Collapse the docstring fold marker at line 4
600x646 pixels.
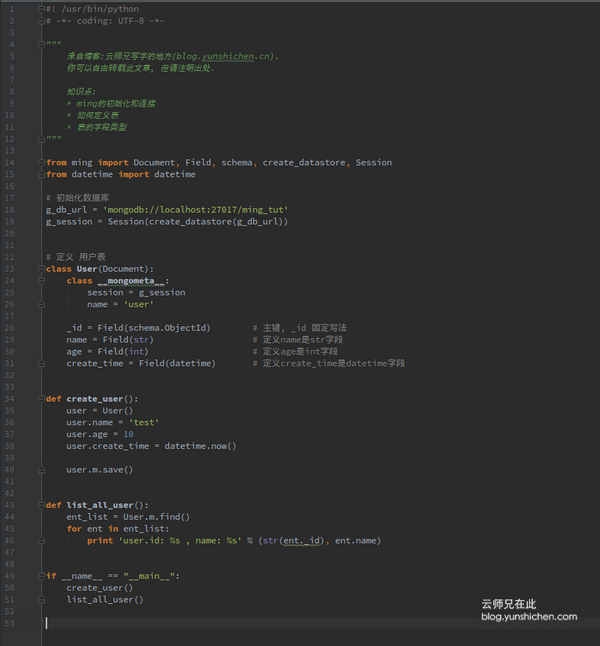coord(43,44)
